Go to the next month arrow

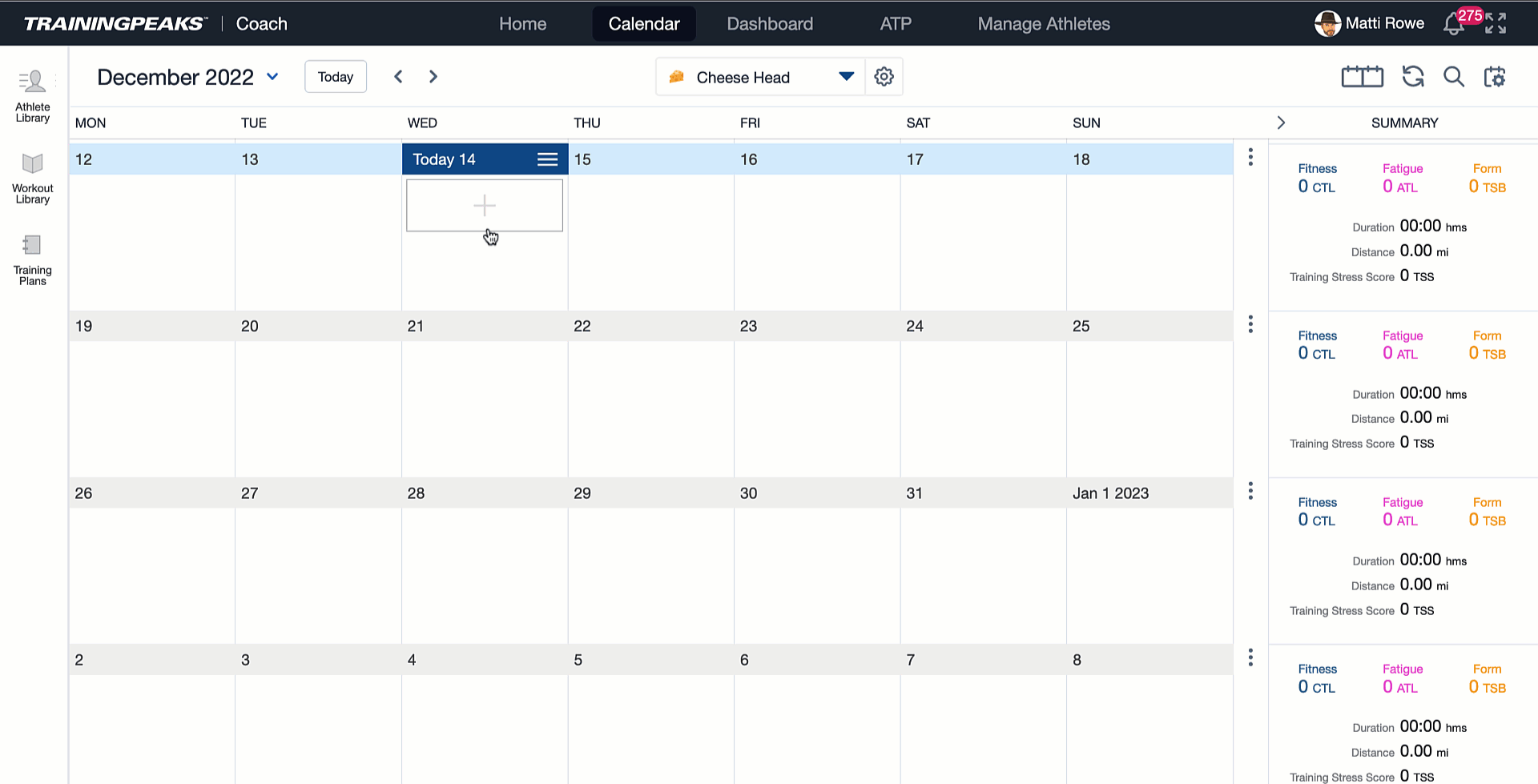[433, 77]
